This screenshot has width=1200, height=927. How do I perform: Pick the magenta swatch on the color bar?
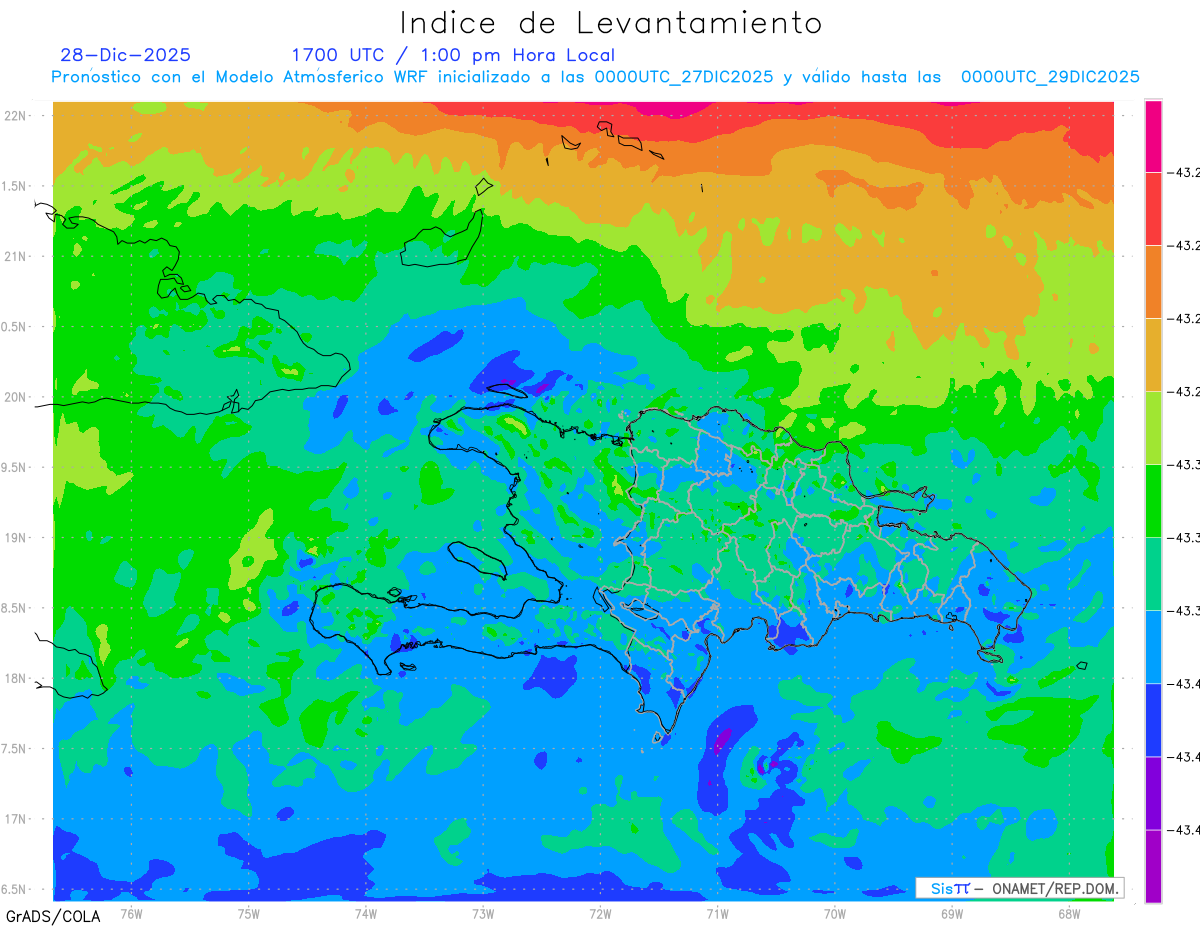click(1153, 136)
